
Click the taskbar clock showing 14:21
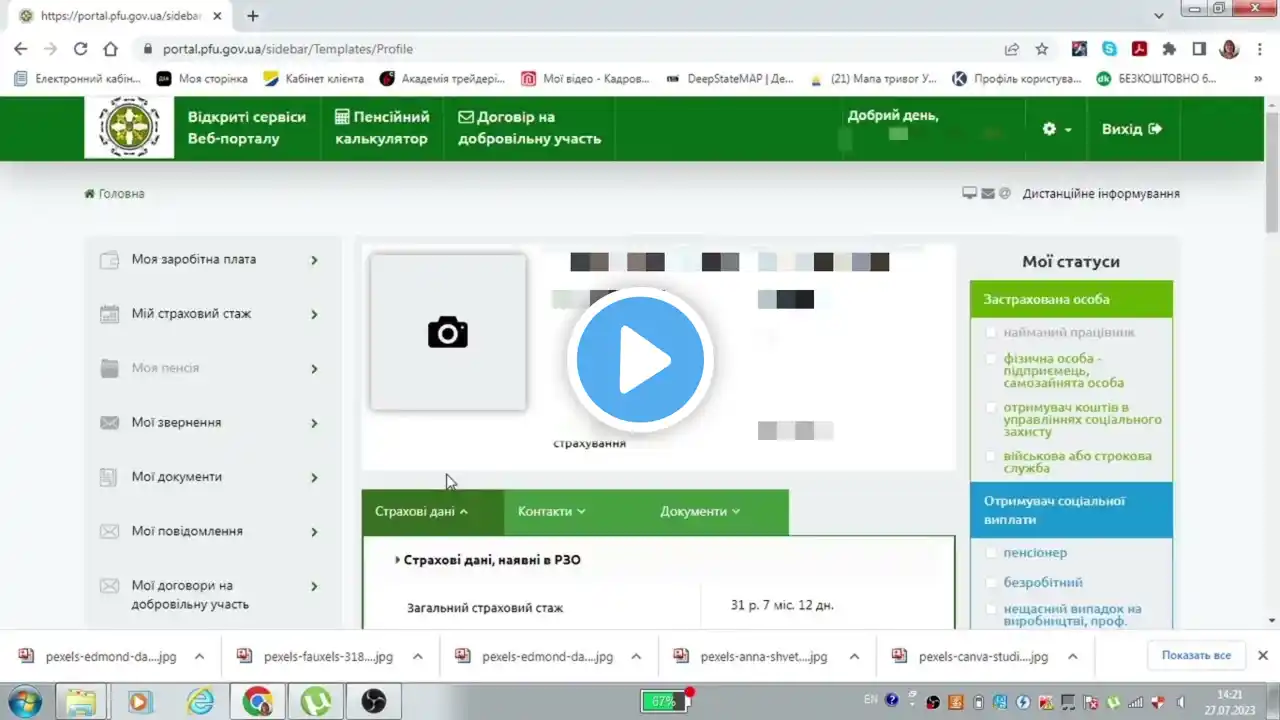(1229, 702)
